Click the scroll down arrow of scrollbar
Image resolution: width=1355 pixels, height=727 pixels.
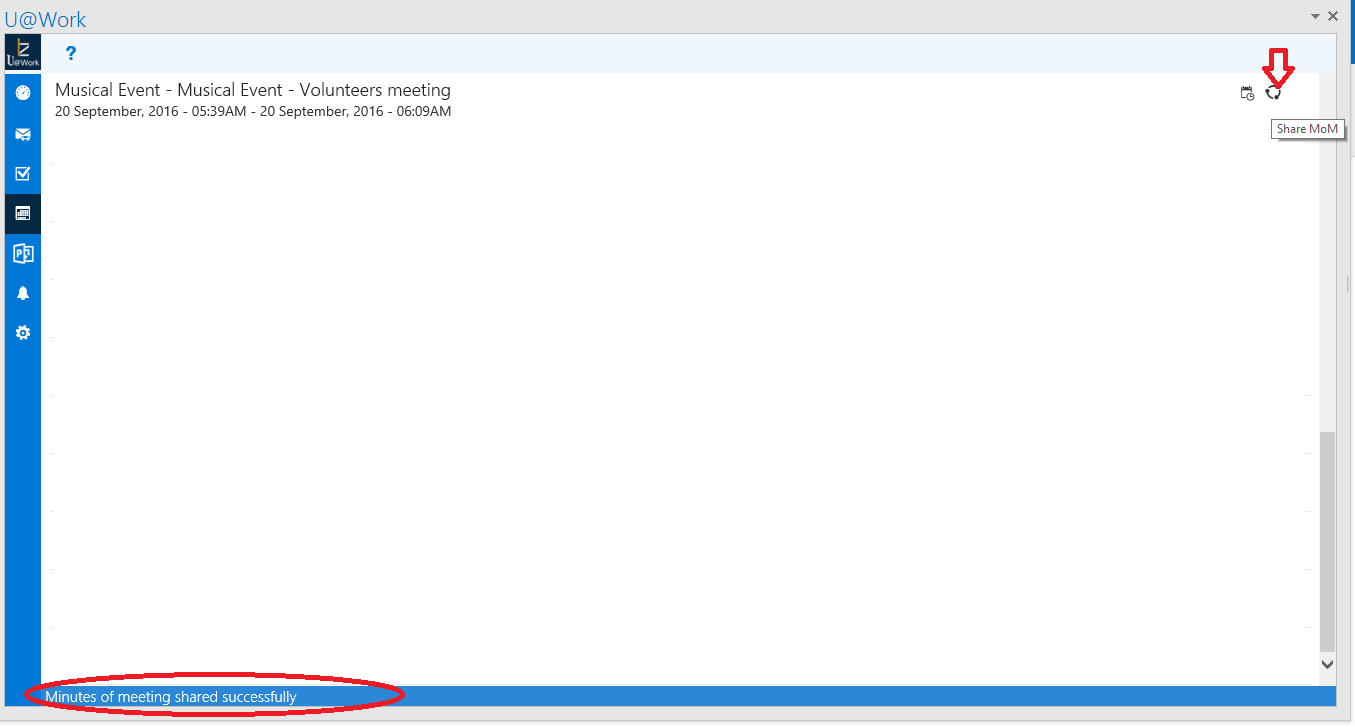pyautogui.click(x=1327, y=664)
